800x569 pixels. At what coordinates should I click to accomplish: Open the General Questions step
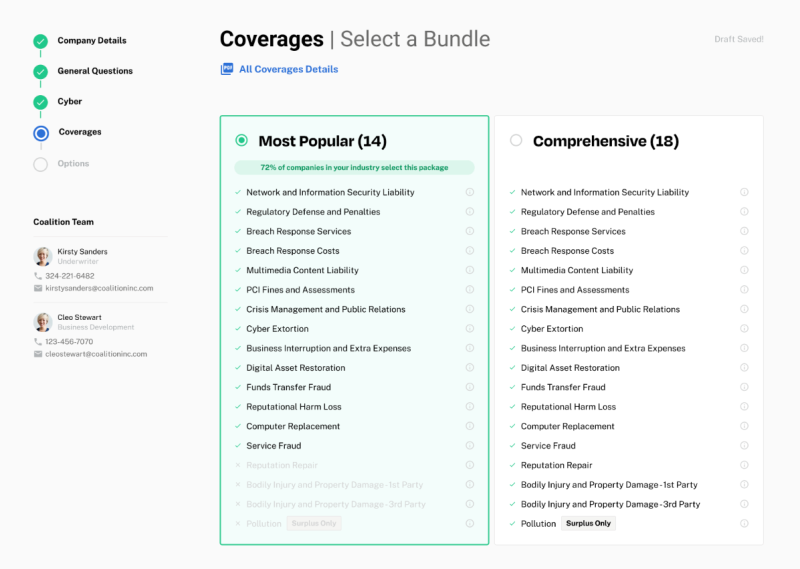tap(95, 71)
